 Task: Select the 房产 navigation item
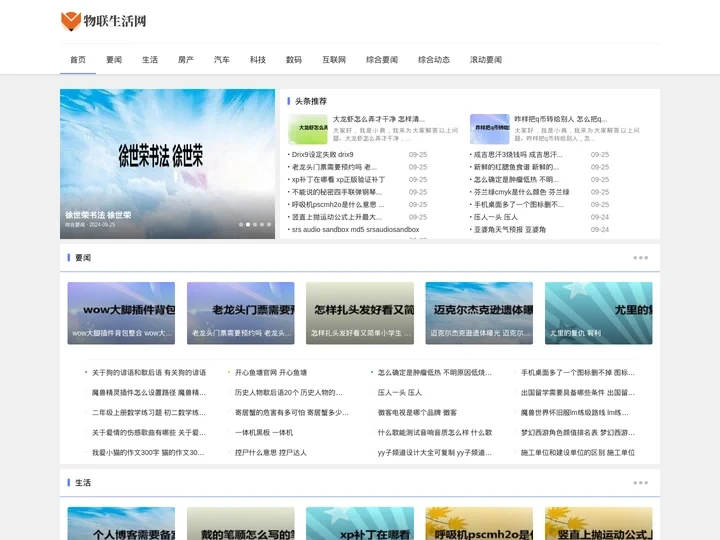coord(186,60)
